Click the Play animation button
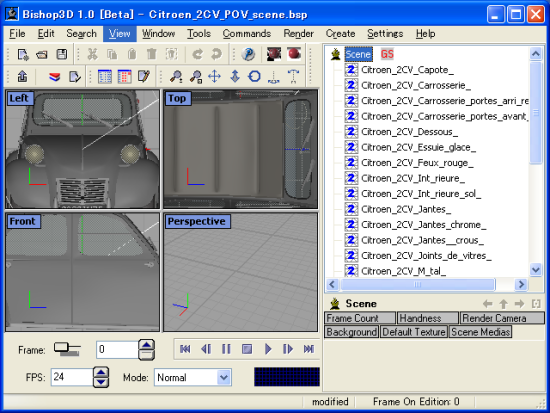The image size is (550, 413). point(268,349)
